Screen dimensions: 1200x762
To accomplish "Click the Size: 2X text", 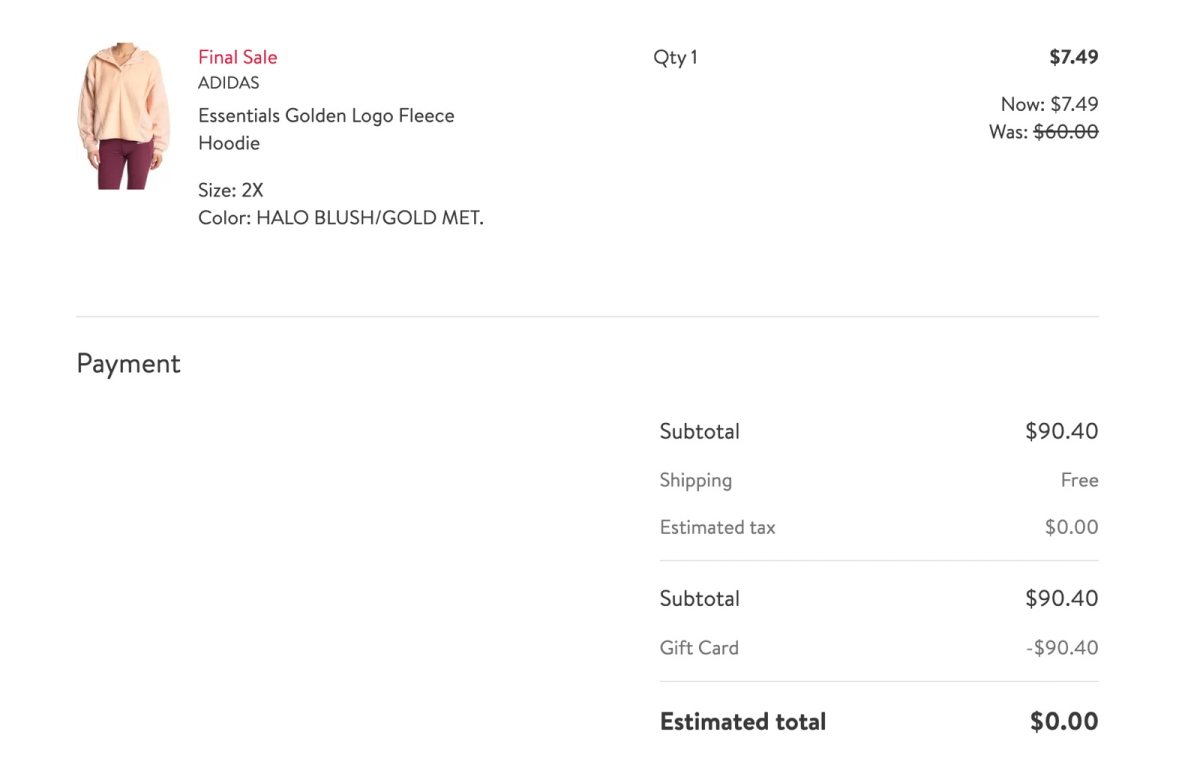I will click(231, 190).
